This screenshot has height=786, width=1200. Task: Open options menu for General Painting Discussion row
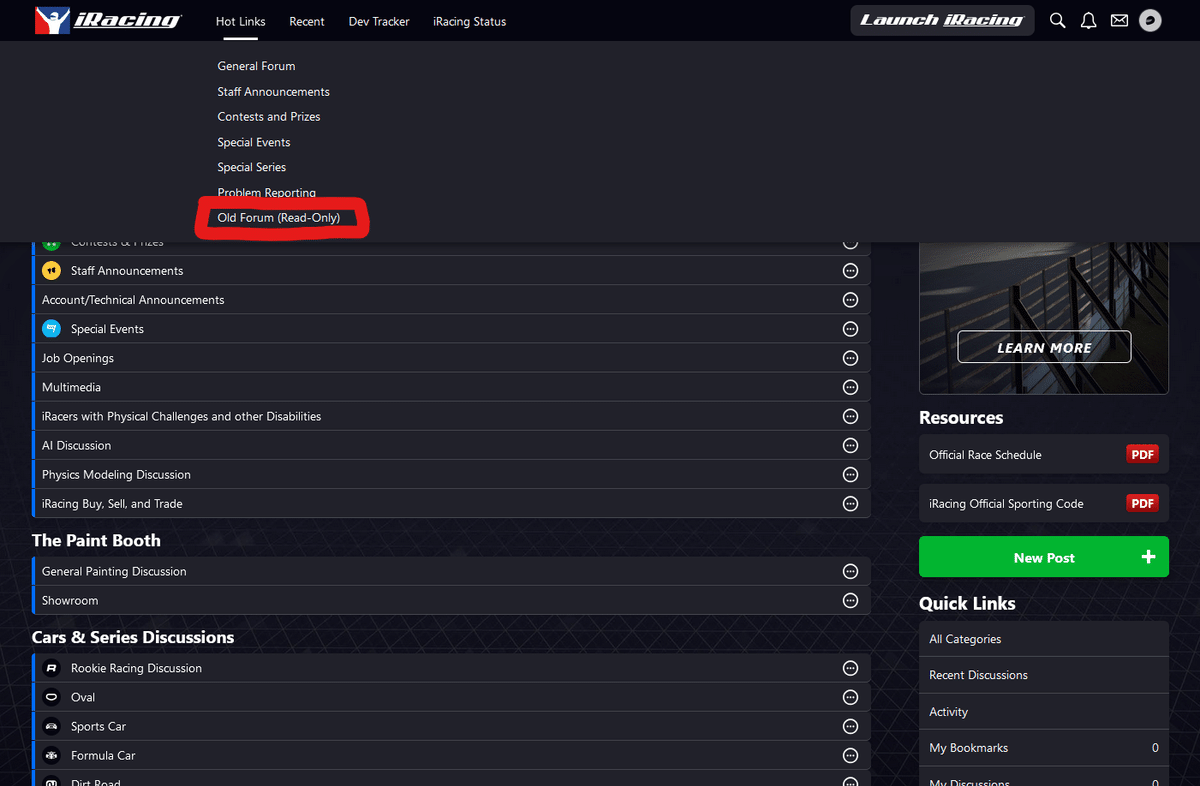click(850, 571)
